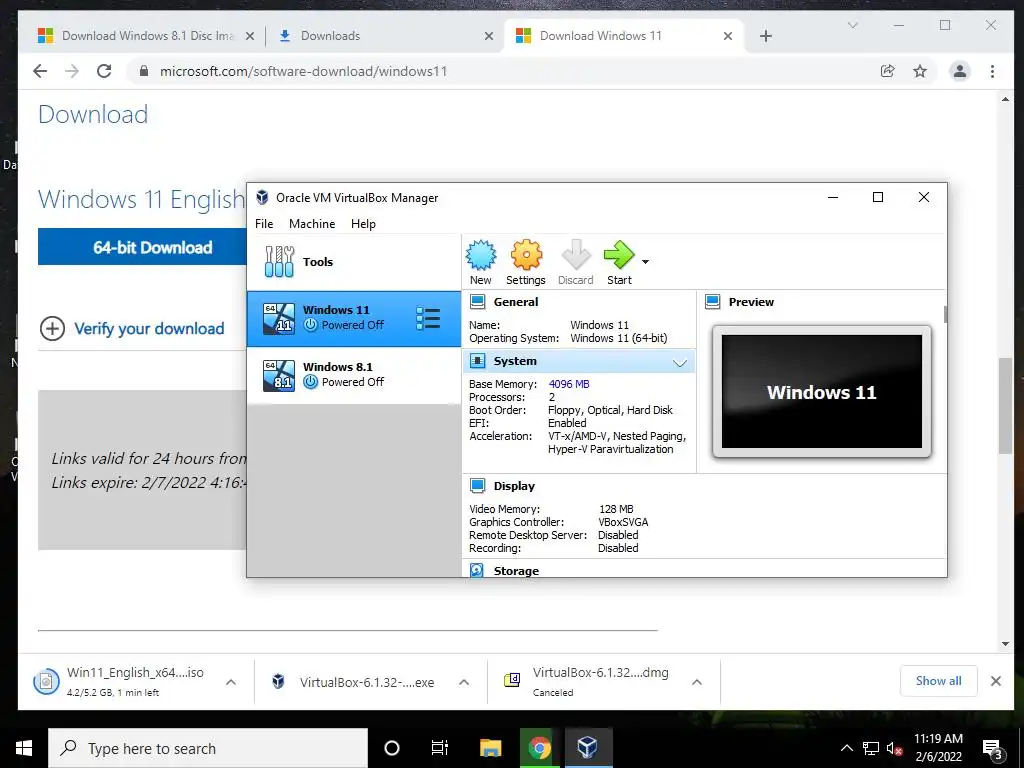Open VirtualBox-6.1.32 dmg download options chevron
Viewport: 1024px width, 768px height.
[x=697, y=682]
